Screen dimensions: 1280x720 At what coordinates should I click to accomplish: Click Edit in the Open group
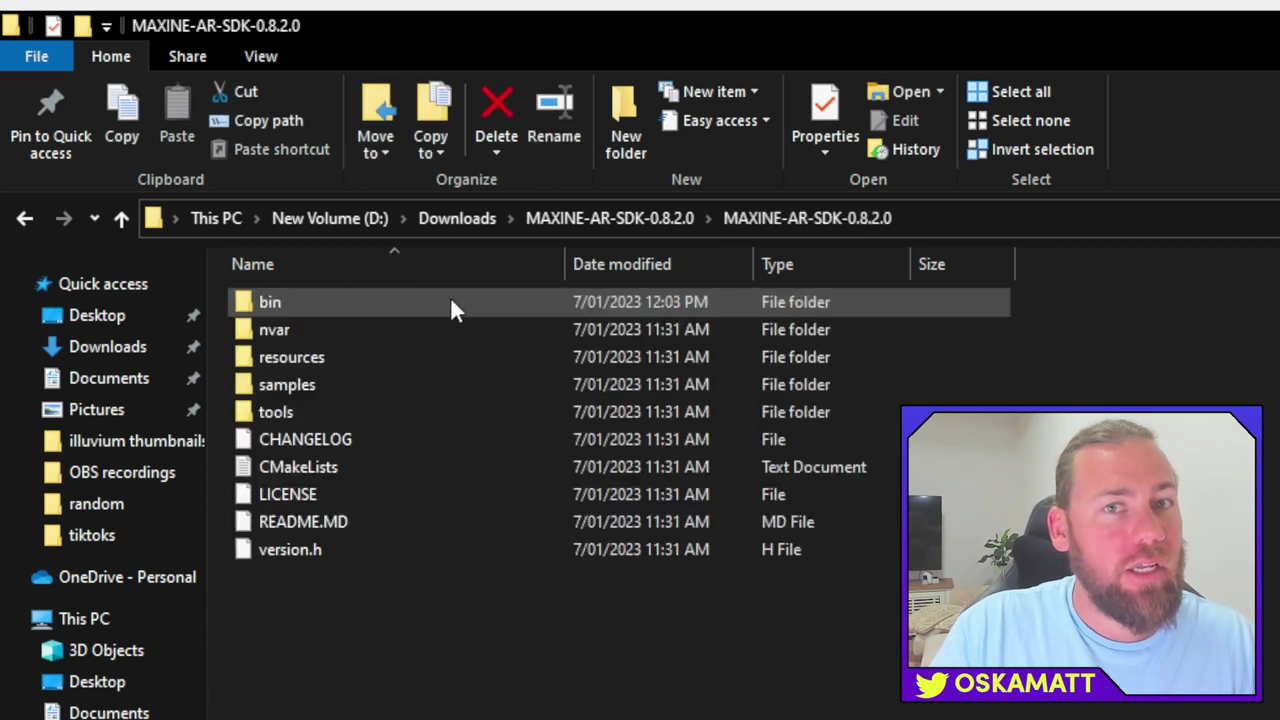[x=893, y=120]
